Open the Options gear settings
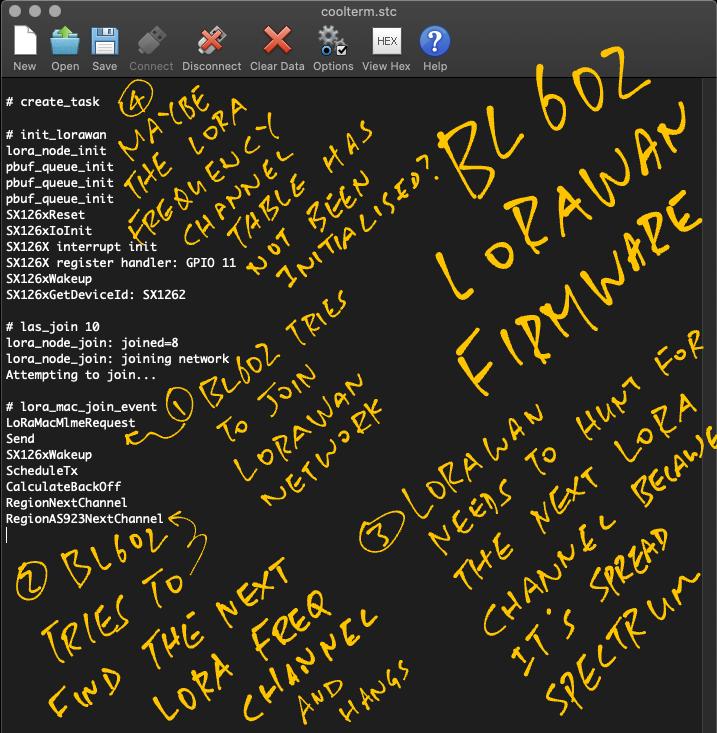Screen dimensions: 717x733 coord(333,43)
